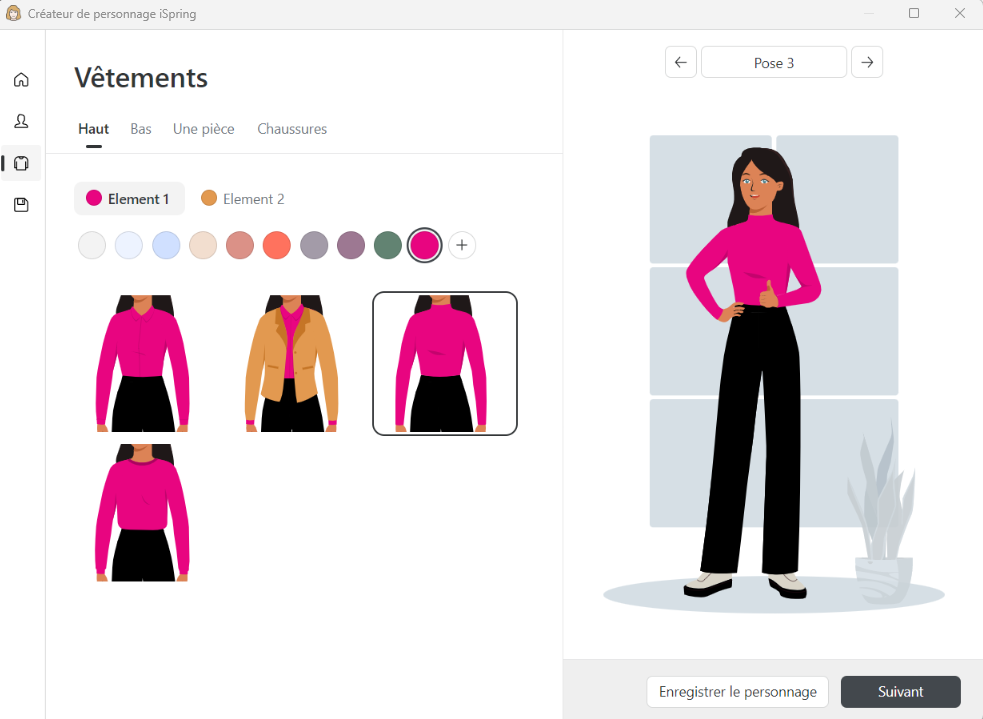Click the save icon in sidebar
Screen dimensions: 983x719
[x=21, y=205]
